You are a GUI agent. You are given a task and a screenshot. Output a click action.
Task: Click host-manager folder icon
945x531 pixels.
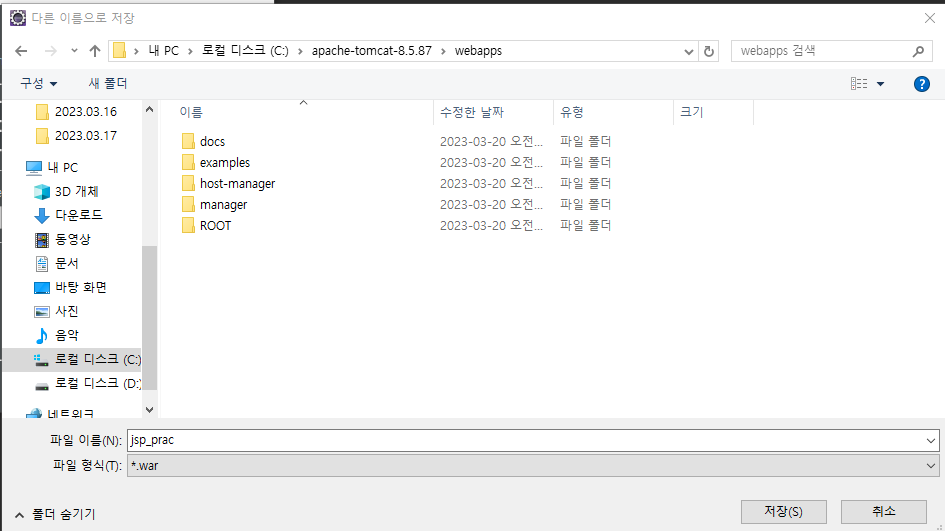click(x=188, y=184)
